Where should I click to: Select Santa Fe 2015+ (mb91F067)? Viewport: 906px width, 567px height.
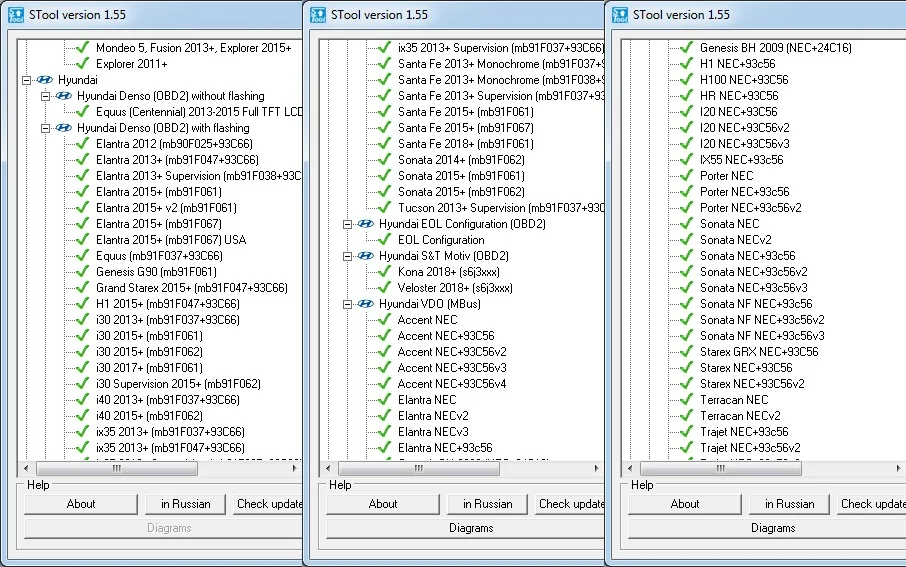coord(466,128)
